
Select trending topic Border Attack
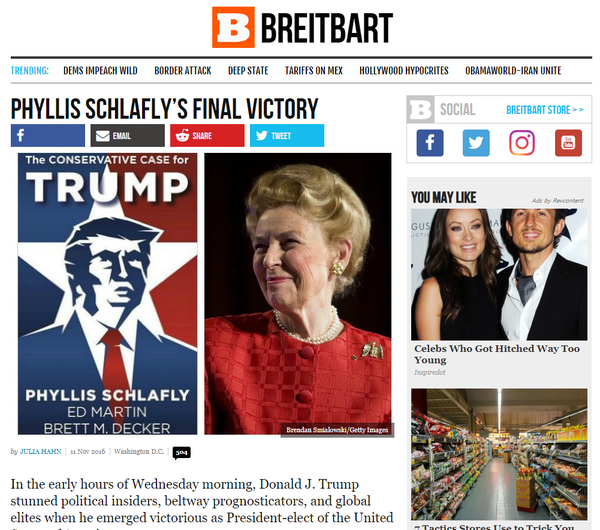coord(183,71)
